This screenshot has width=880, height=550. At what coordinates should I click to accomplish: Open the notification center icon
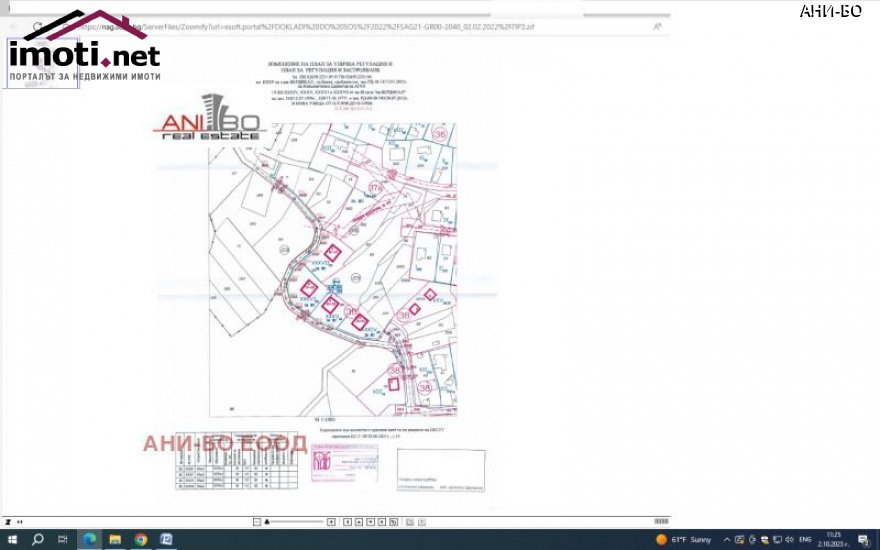click(864, 540)
